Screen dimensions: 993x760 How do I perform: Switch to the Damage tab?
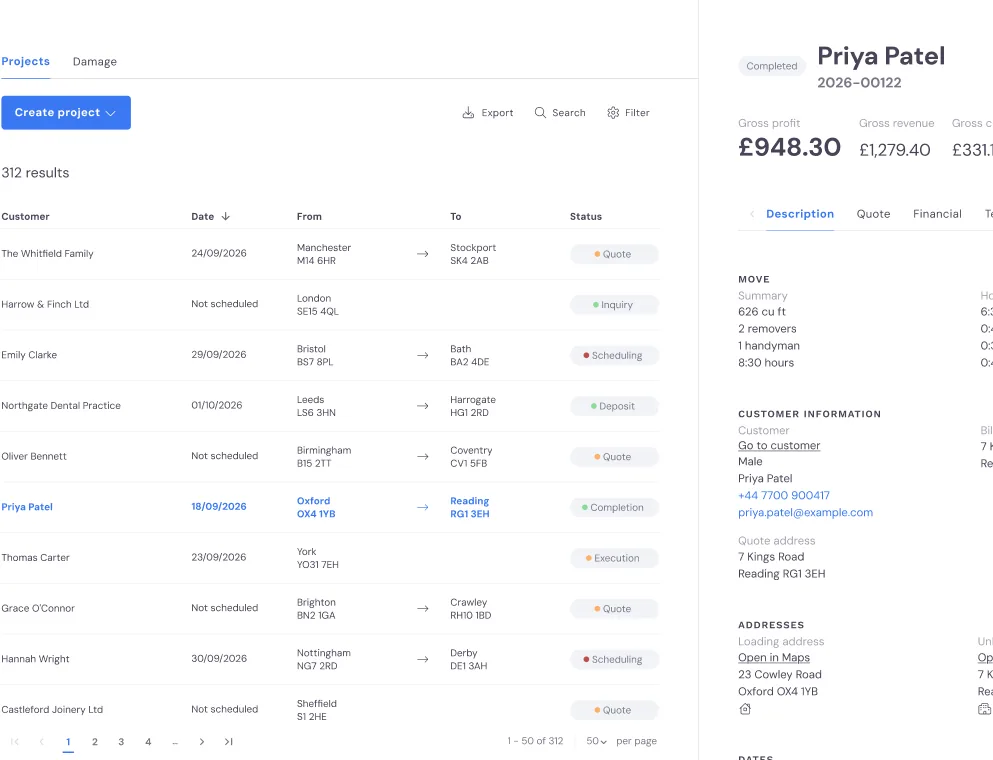(x=95, y=61)
